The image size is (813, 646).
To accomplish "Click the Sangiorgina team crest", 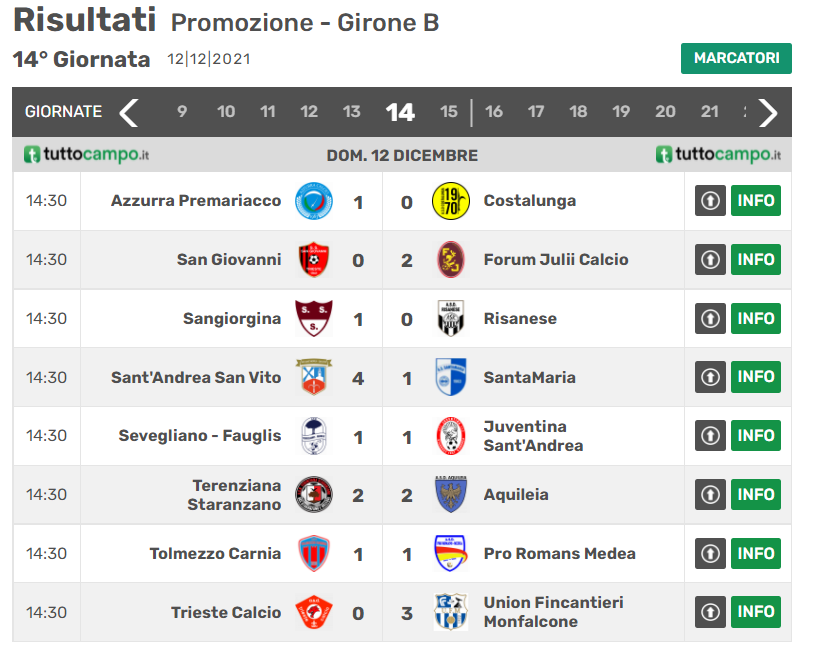I will coord(313,319).
